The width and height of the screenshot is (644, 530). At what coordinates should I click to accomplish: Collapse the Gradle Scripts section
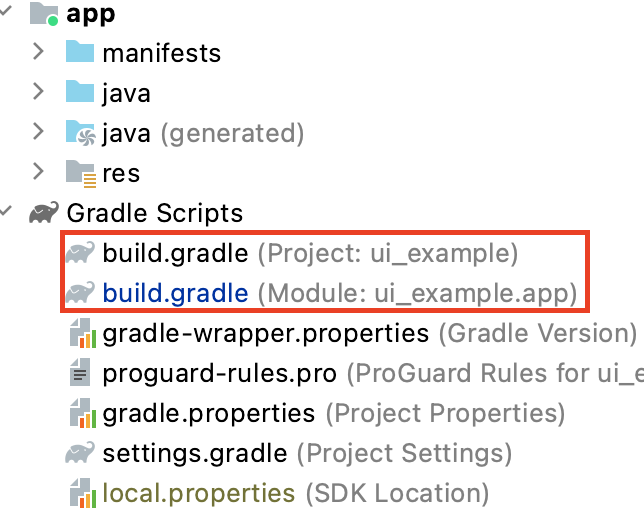(8, 213)
